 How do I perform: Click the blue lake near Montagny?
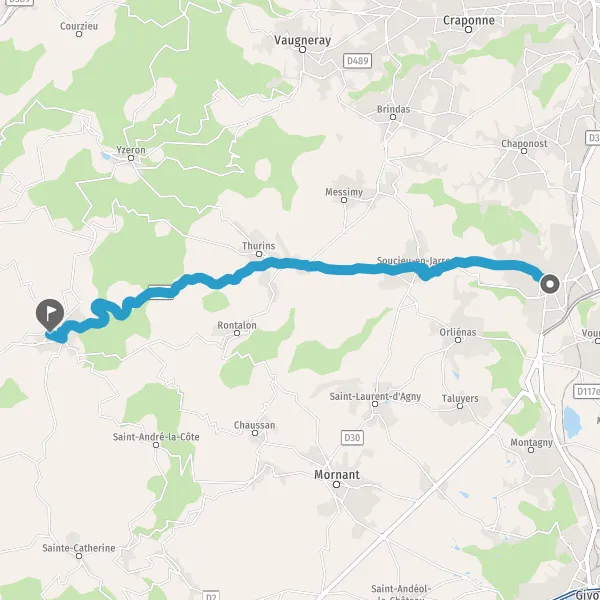(x=572, y=422)
